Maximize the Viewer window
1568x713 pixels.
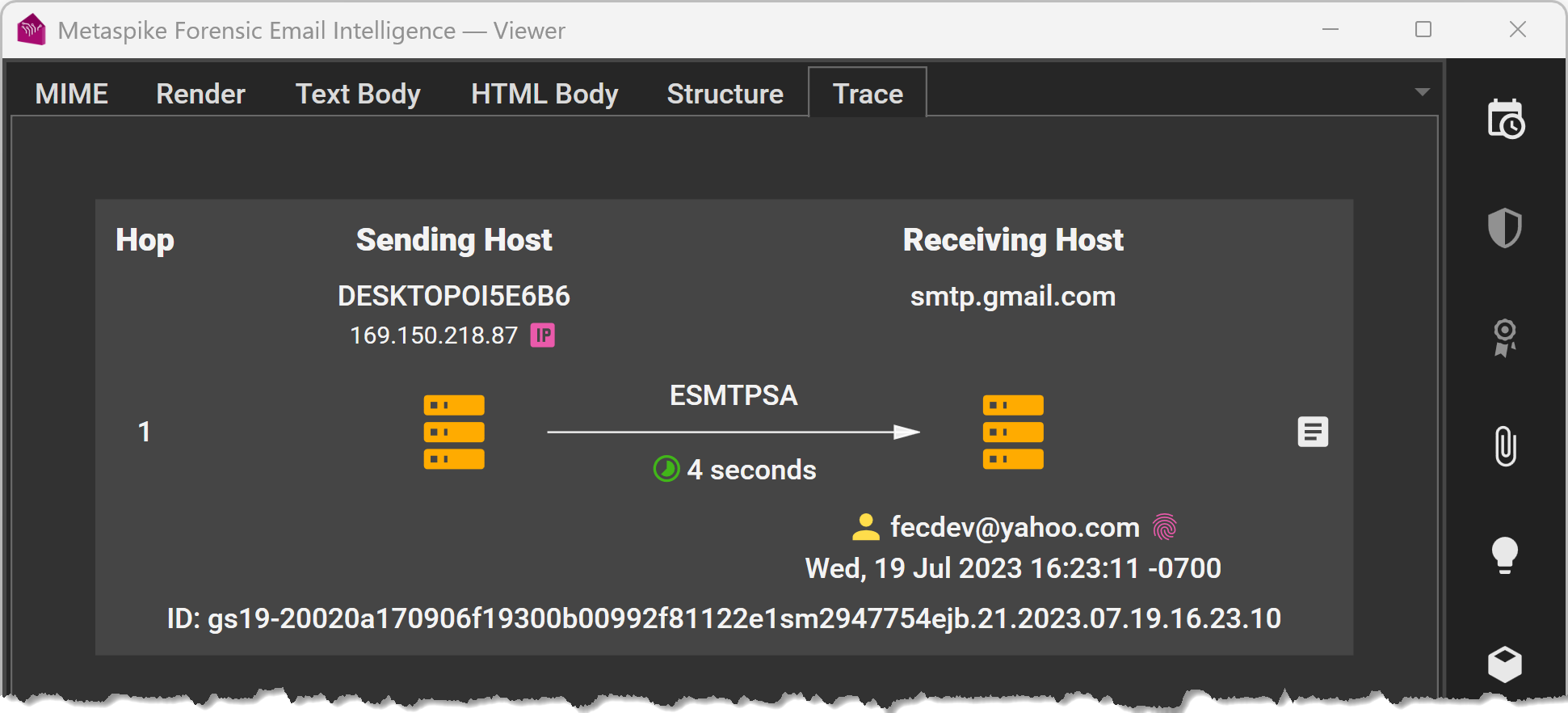(1423, 30)
